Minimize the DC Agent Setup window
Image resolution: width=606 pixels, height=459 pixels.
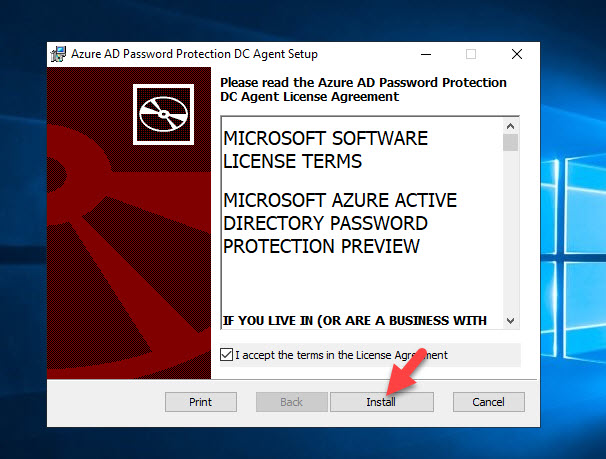coord(426,54)
